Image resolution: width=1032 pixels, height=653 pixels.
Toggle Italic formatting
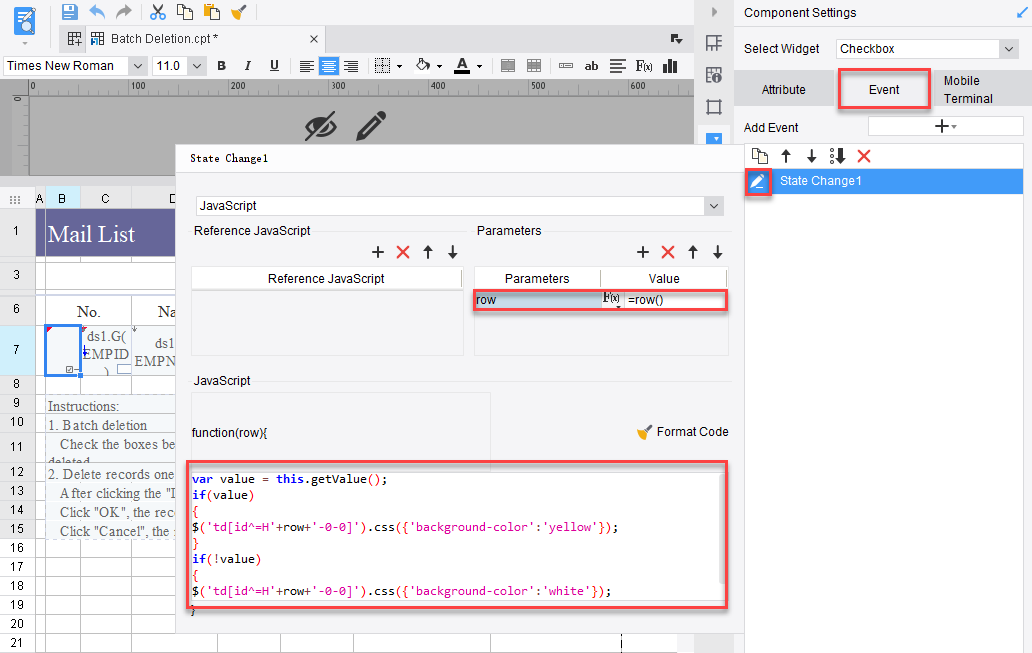(248, 65)
